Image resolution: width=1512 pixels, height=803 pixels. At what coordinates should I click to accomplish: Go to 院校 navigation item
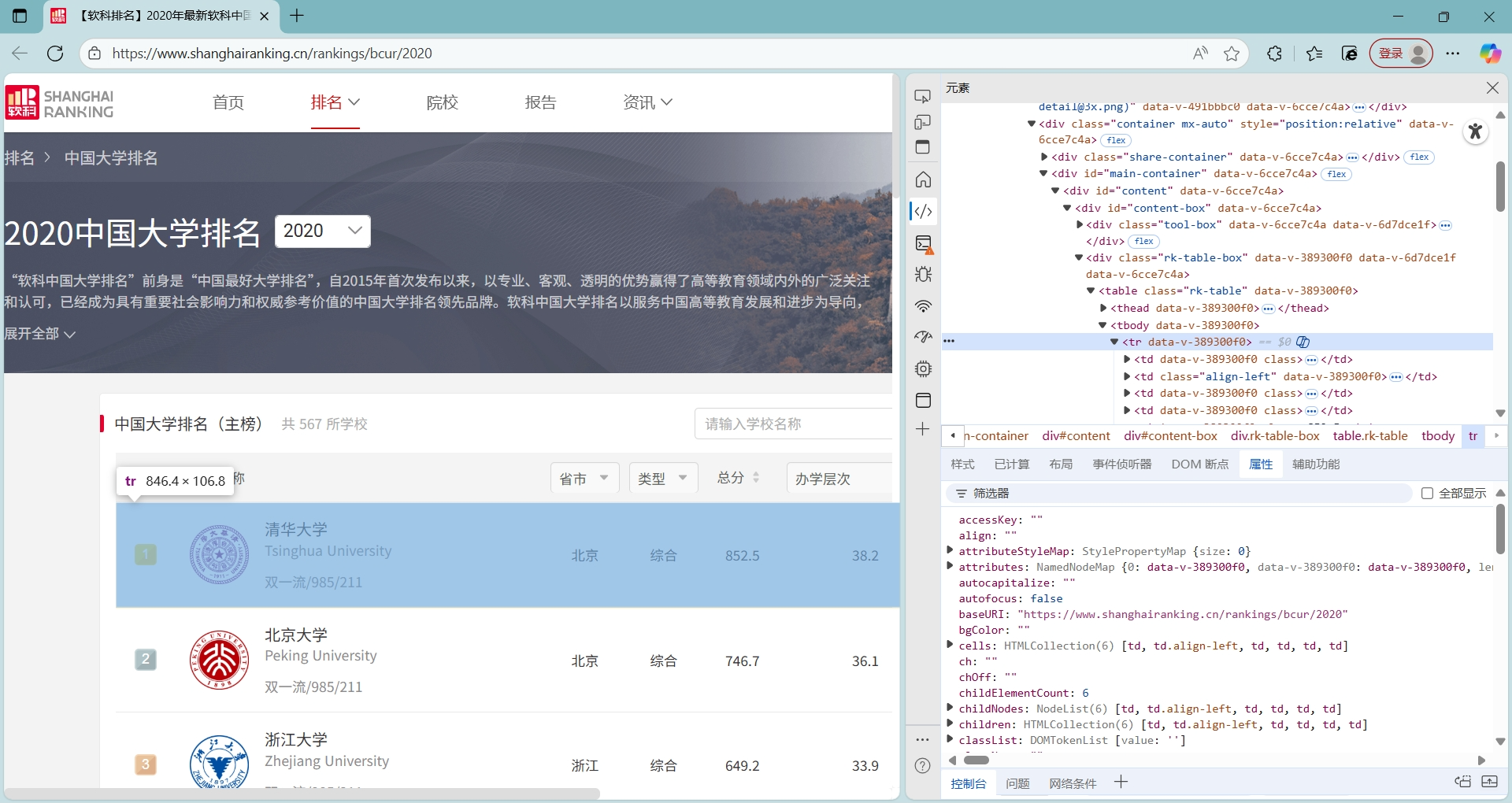442,102
